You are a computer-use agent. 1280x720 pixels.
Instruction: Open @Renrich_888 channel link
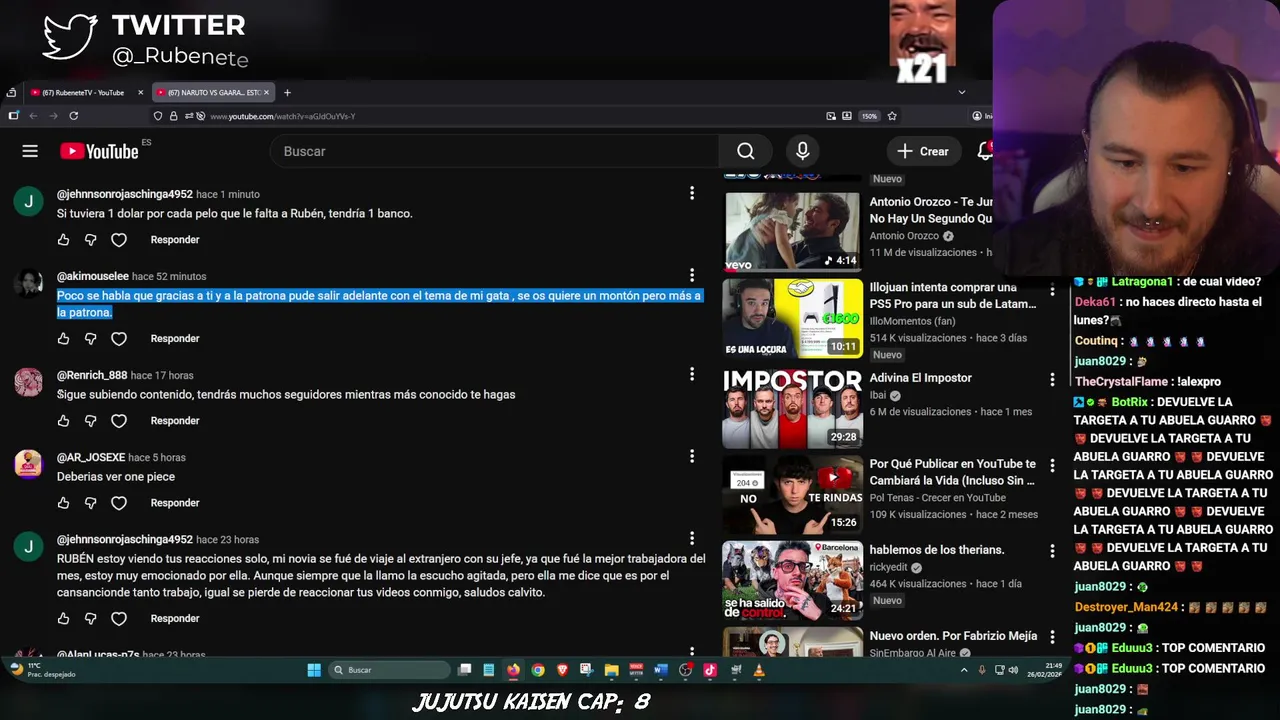pyautogui.click(x=92, y=375)
